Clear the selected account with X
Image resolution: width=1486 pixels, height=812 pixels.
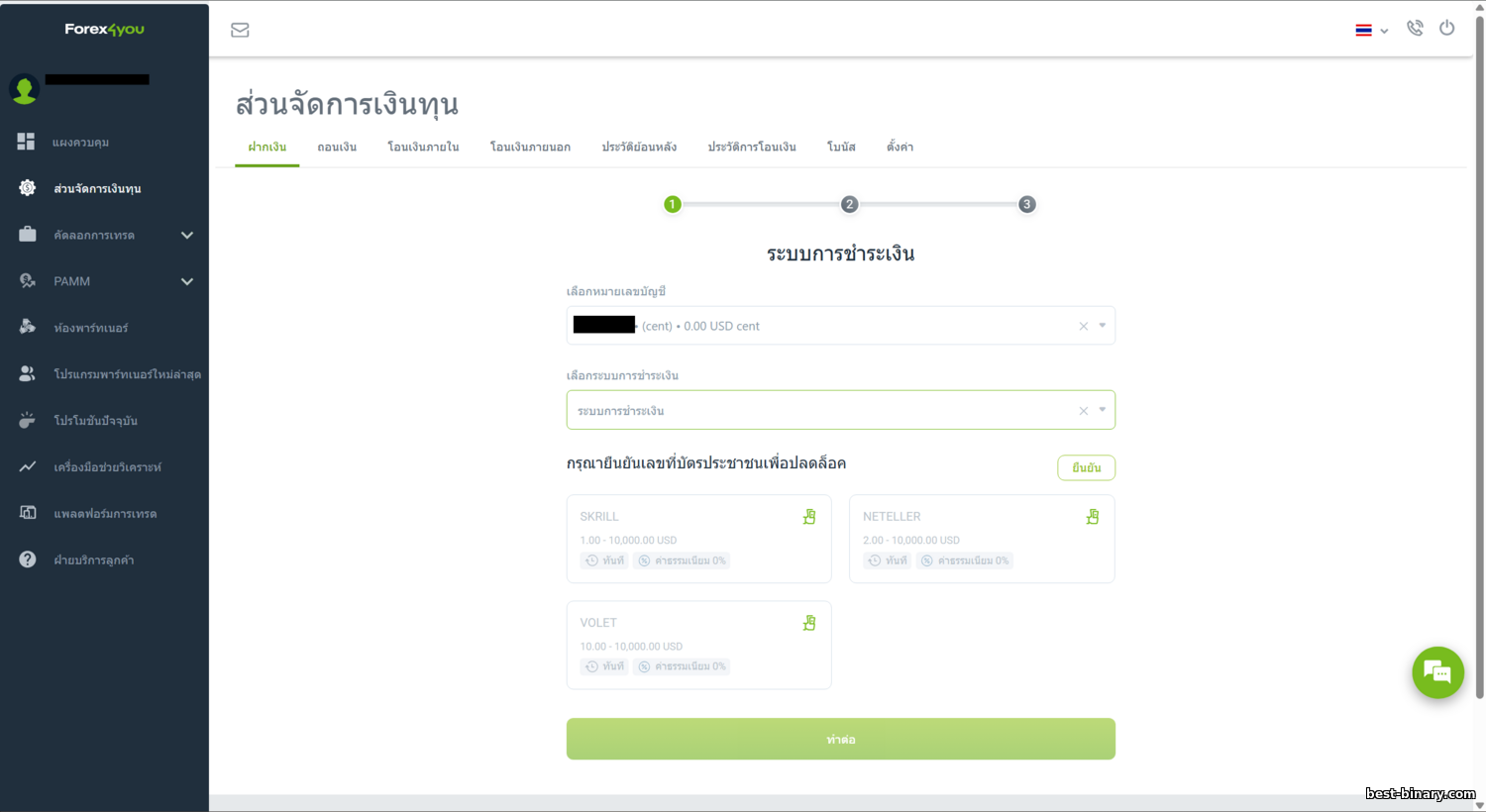point(1083,326)
